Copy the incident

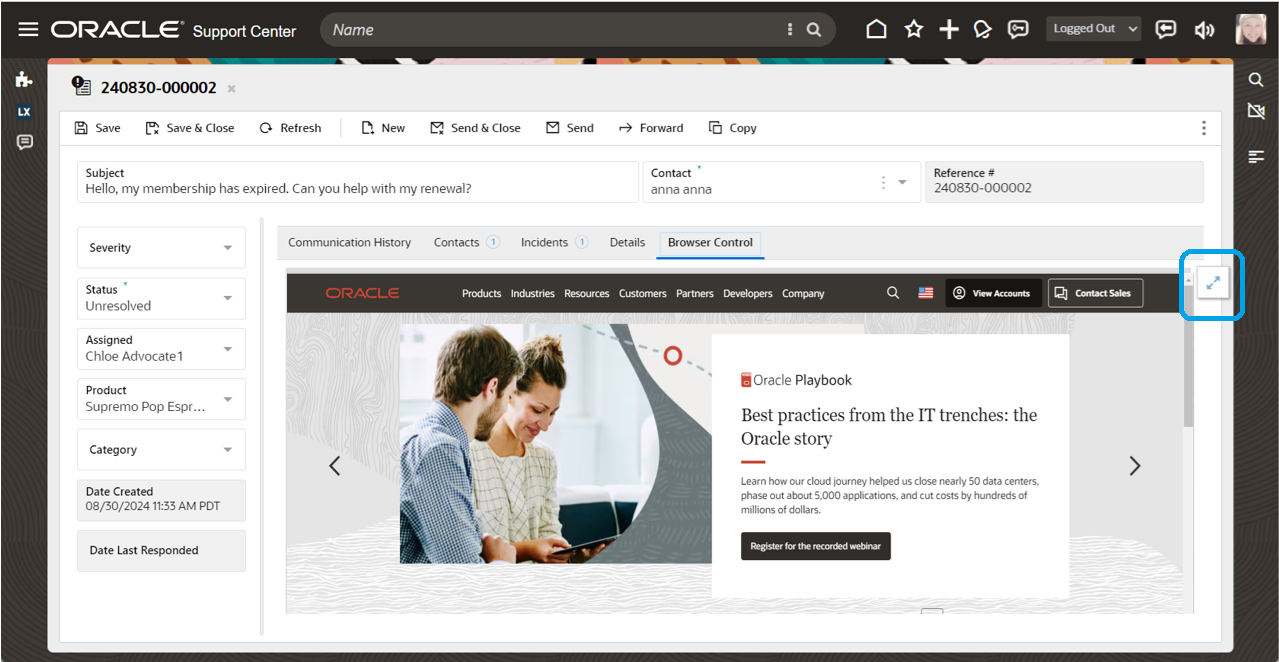732,128
